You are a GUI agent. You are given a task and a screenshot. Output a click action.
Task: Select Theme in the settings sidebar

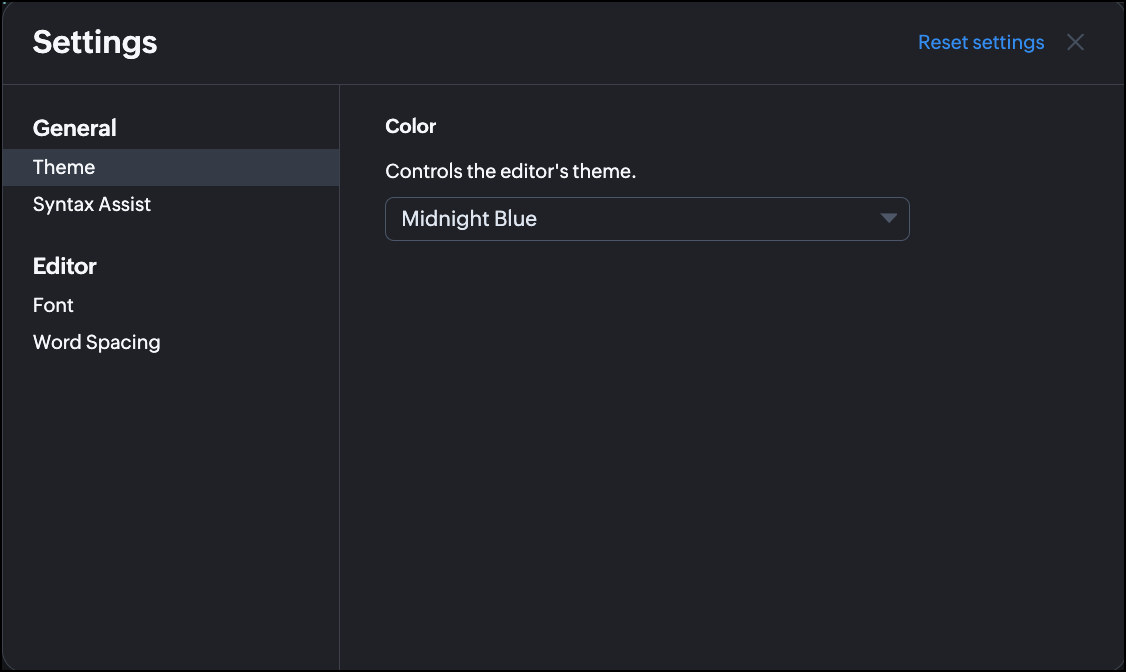click(64, 167)
